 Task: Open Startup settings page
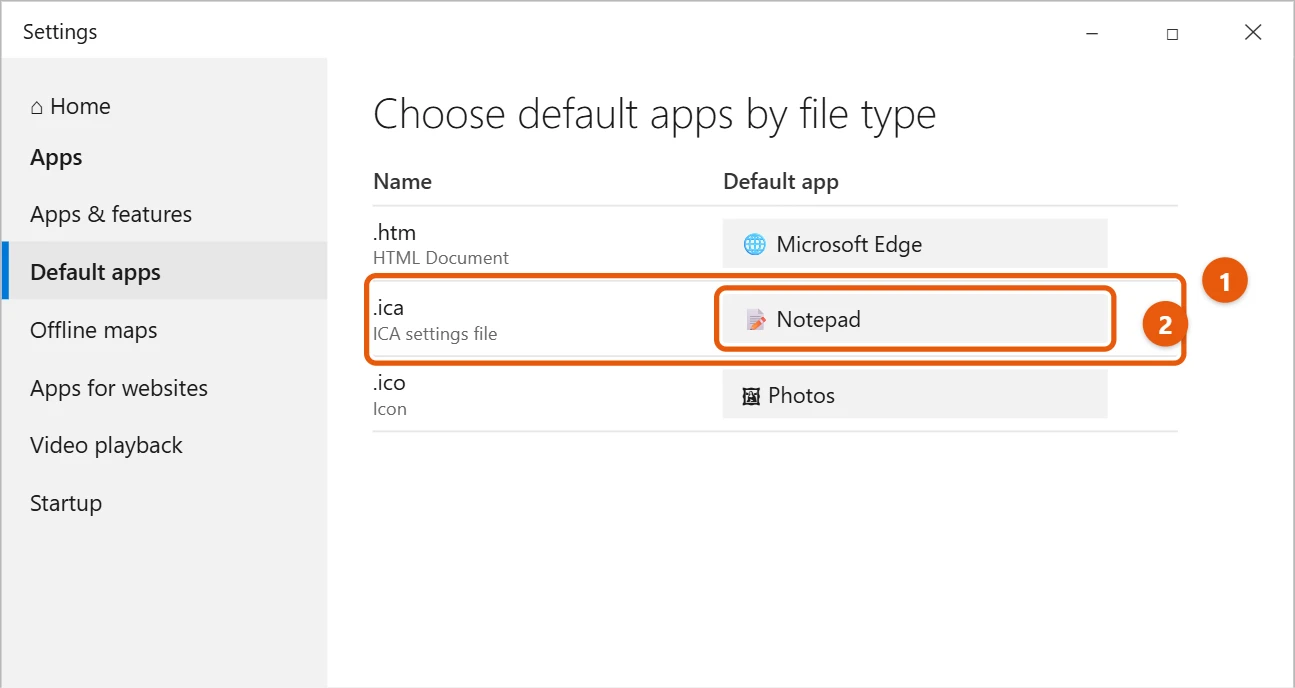(66, 503)
